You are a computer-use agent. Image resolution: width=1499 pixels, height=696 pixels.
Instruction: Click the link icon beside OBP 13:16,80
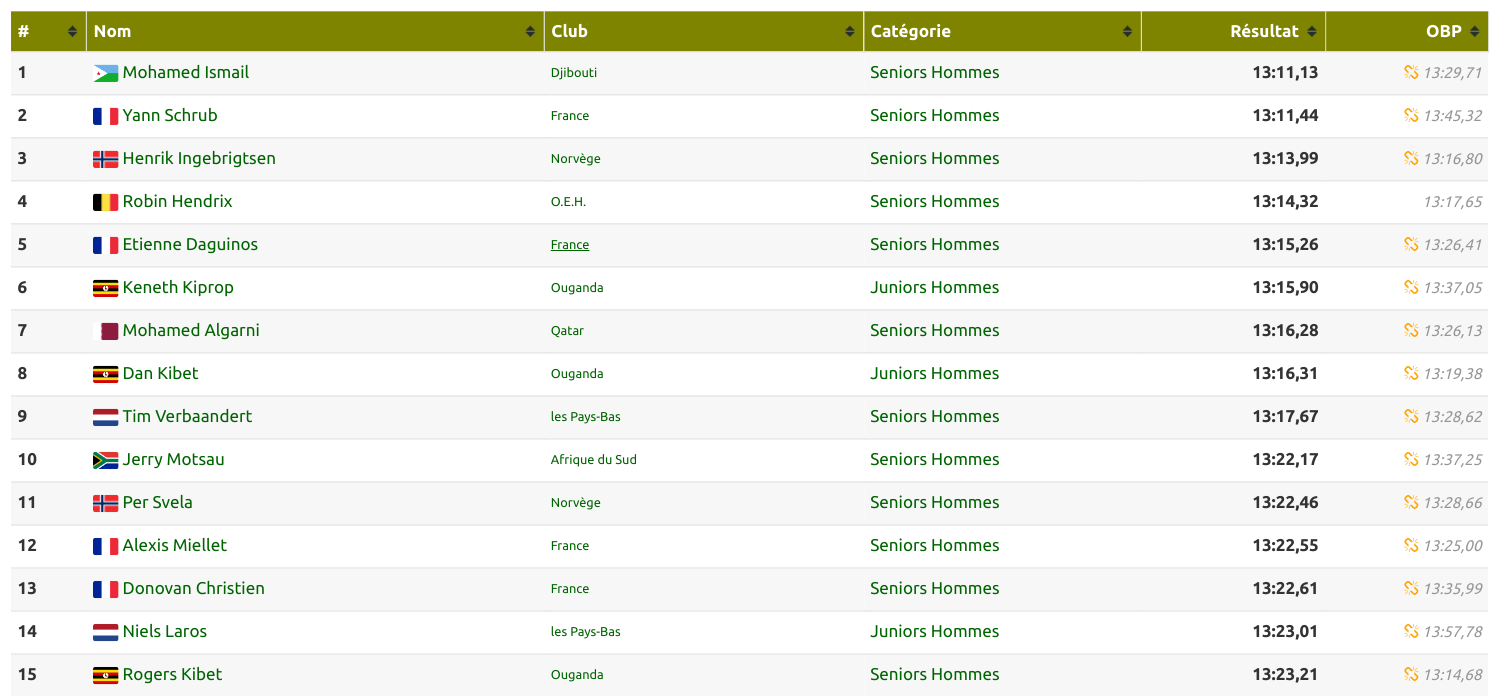pyautogui.click(x=1411, y=158)
